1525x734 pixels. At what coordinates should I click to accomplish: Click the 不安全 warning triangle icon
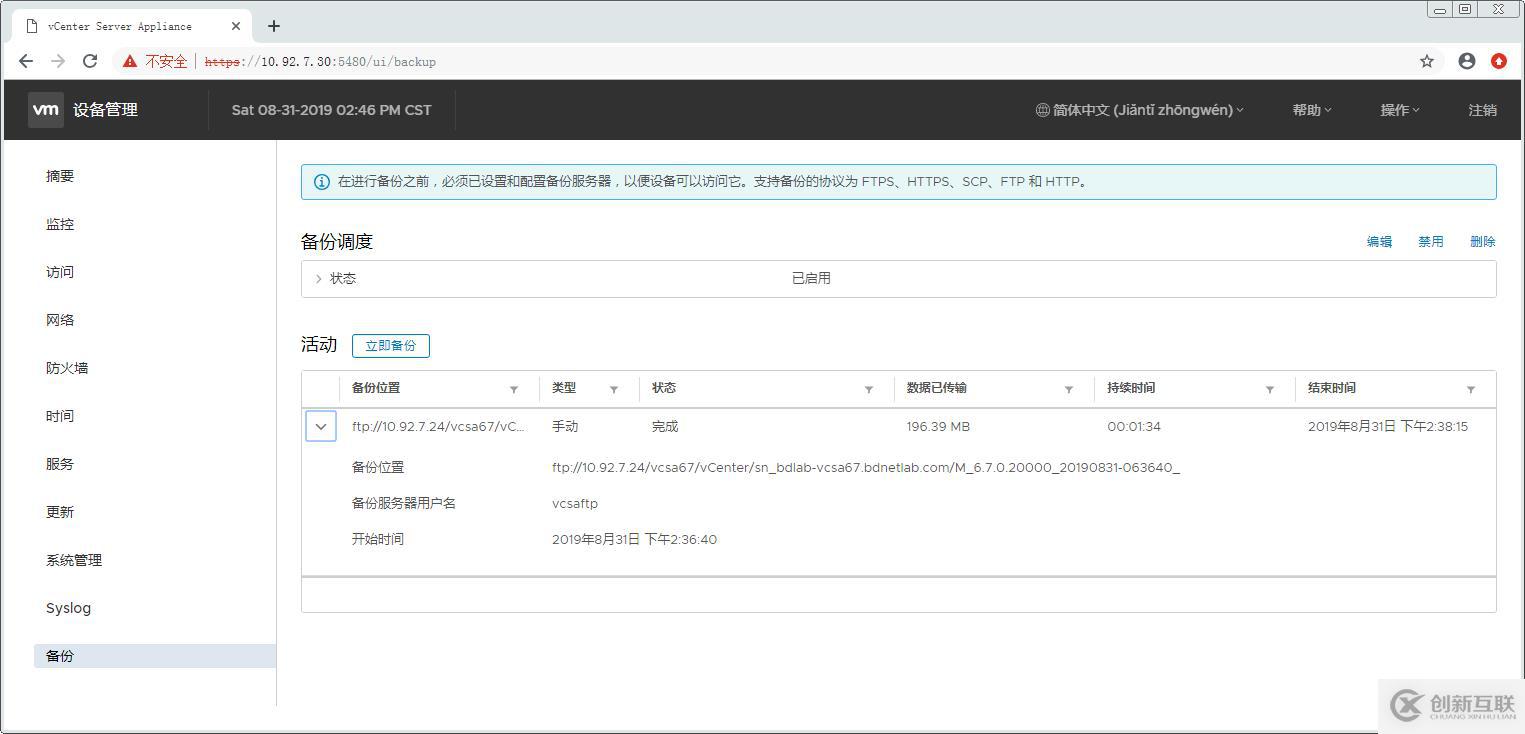pos(128,61)
